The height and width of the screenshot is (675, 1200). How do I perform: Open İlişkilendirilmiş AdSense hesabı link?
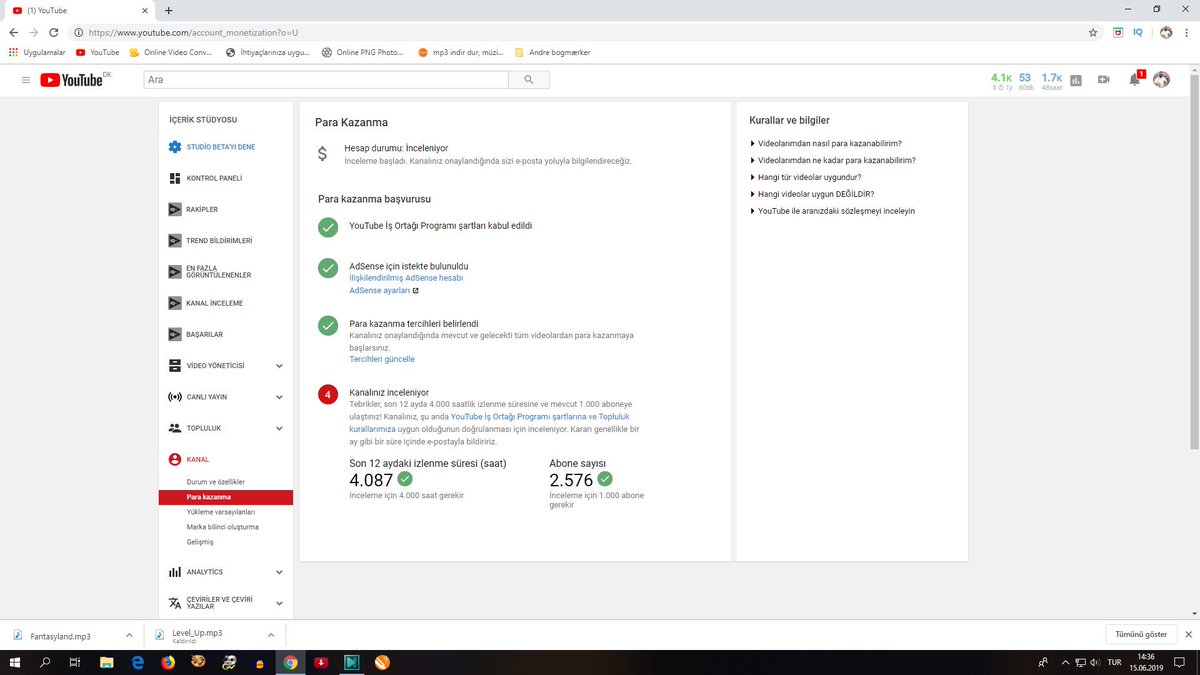click(x=406, y=278)
